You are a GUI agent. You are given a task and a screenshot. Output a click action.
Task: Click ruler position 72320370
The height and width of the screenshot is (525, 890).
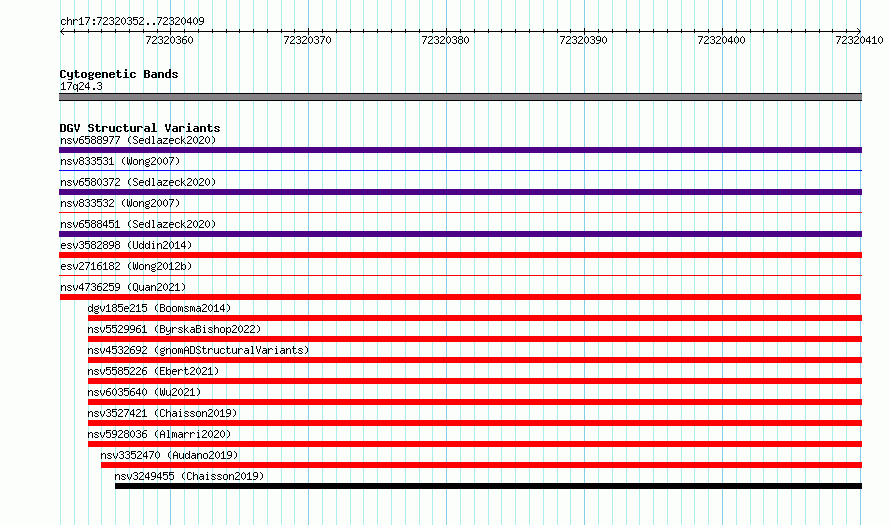click(307, 40)
